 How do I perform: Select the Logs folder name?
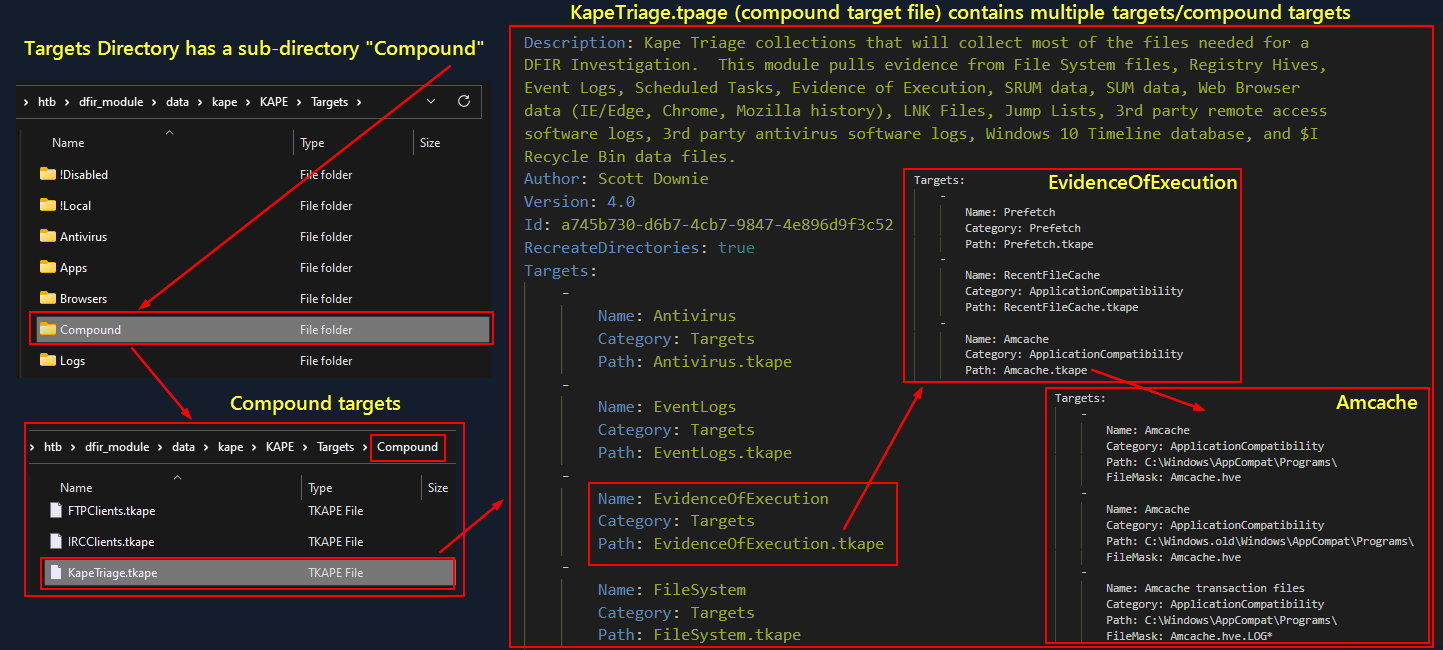point(72,360)
